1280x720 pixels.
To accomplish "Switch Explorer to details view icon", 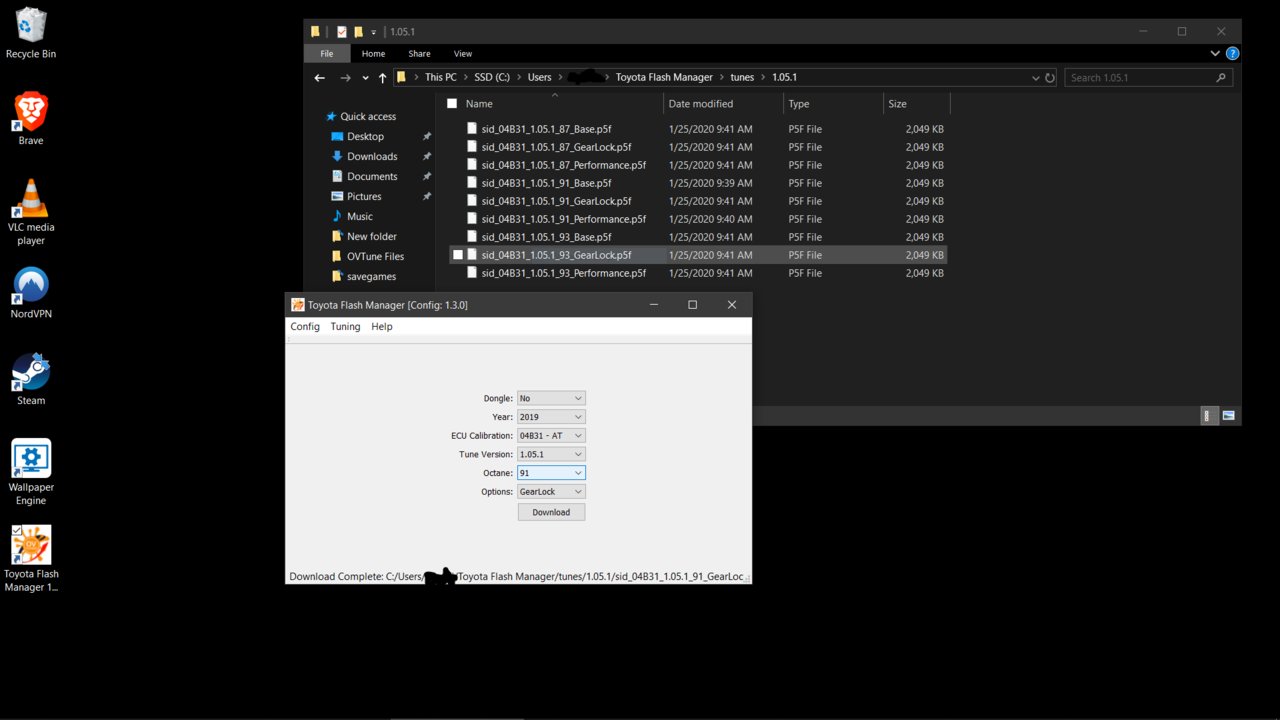I will pos(1208,415).
